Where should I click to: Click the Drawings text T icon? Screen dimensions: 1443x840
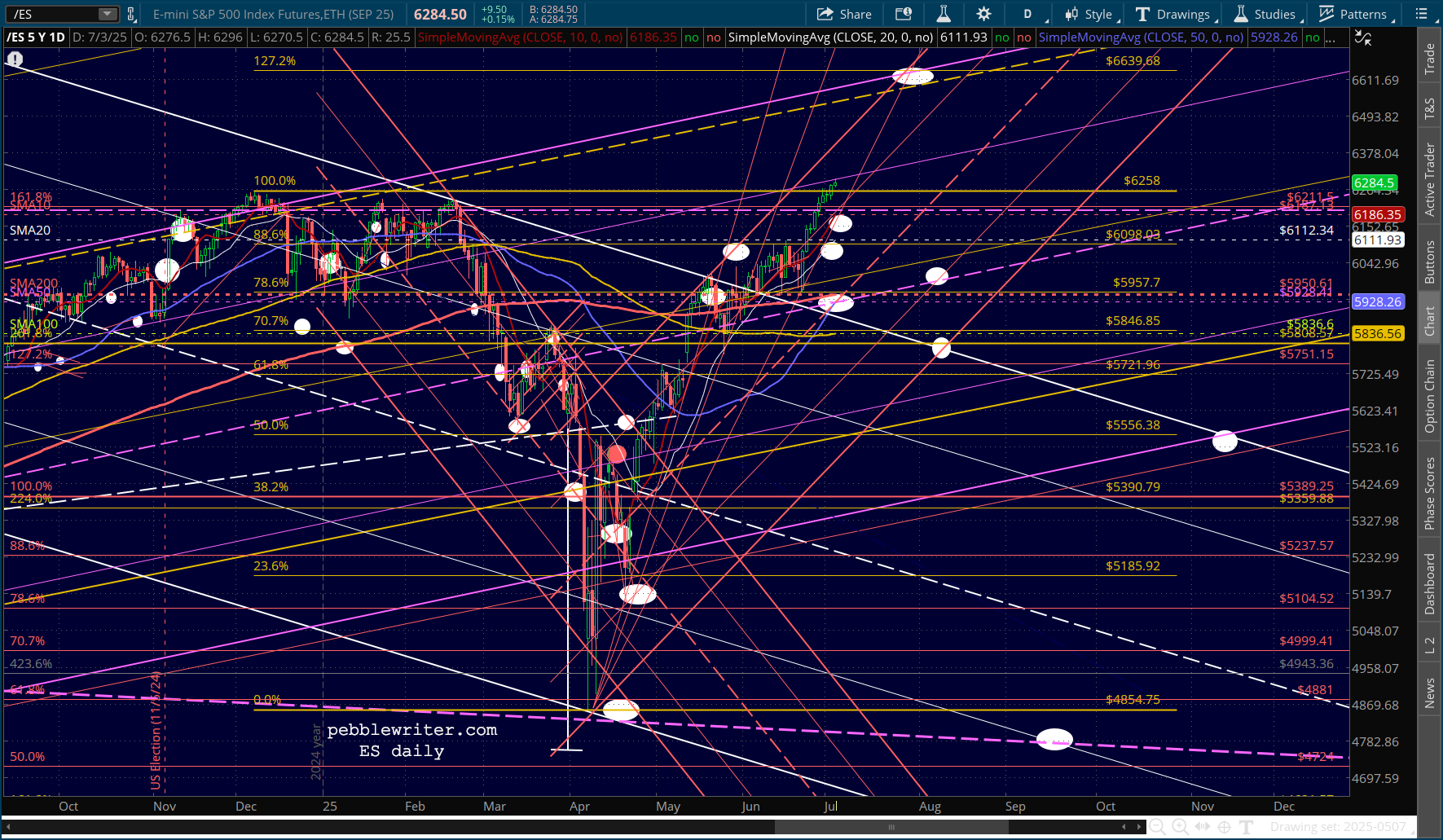[x=1142, y=14]
